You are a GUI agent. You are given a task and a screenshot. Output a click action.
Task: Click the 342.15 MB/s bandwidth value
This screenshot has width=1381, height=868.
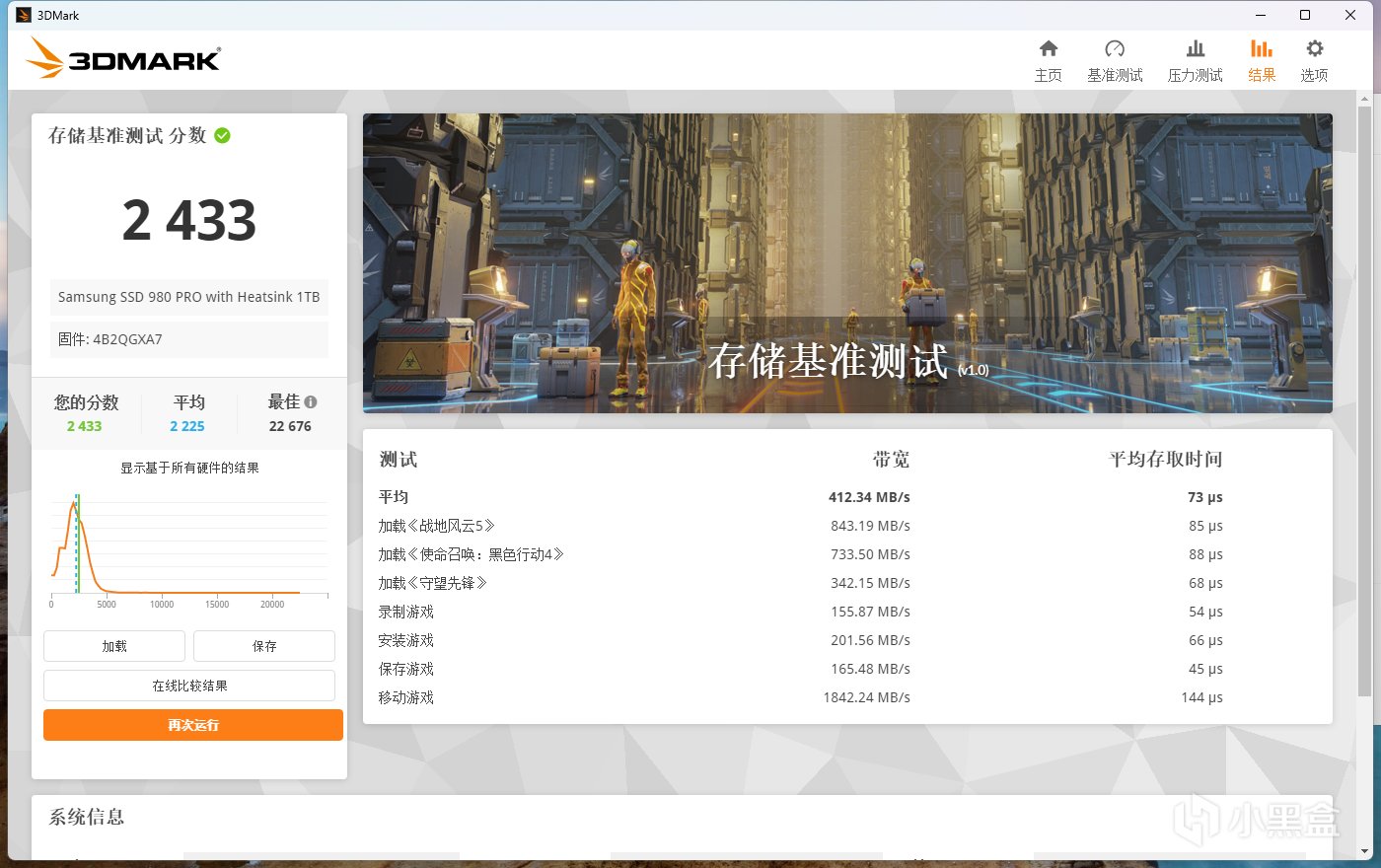pyautogui.click(x=870, y=583)
